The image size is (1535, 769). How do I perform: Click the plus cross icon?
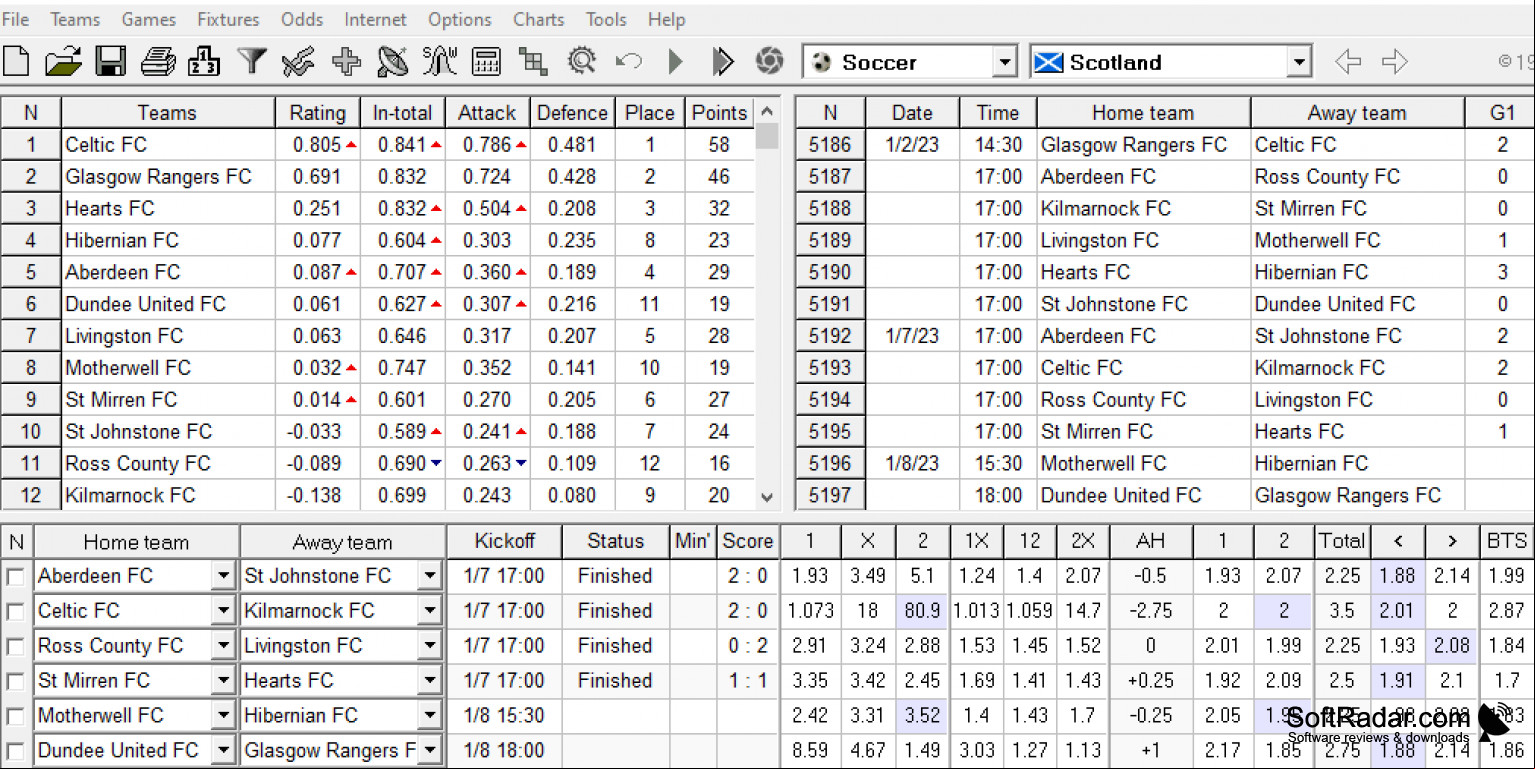pos(346,62)
